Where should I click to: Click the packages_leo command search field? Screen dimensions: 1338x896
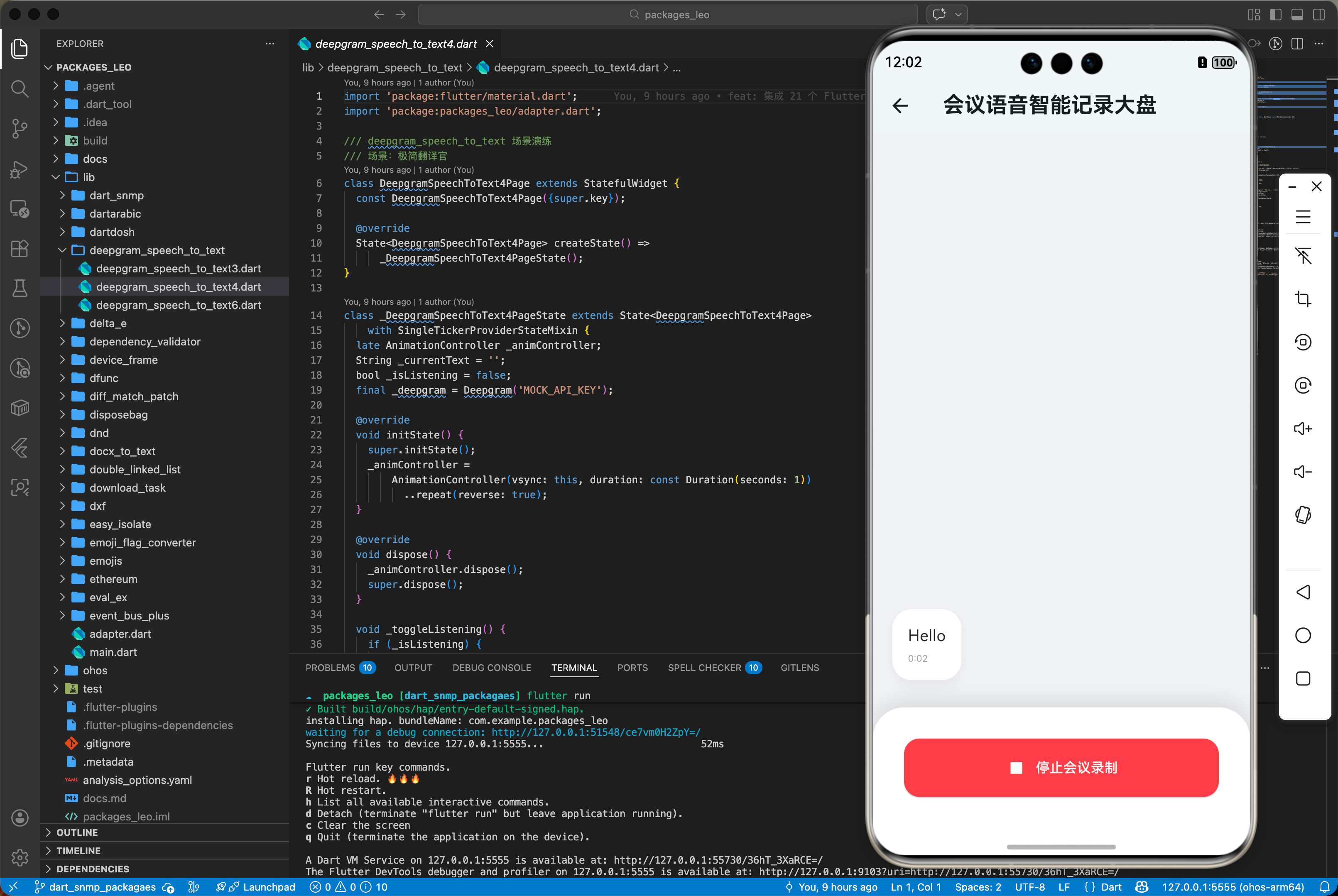click(668, 14)
